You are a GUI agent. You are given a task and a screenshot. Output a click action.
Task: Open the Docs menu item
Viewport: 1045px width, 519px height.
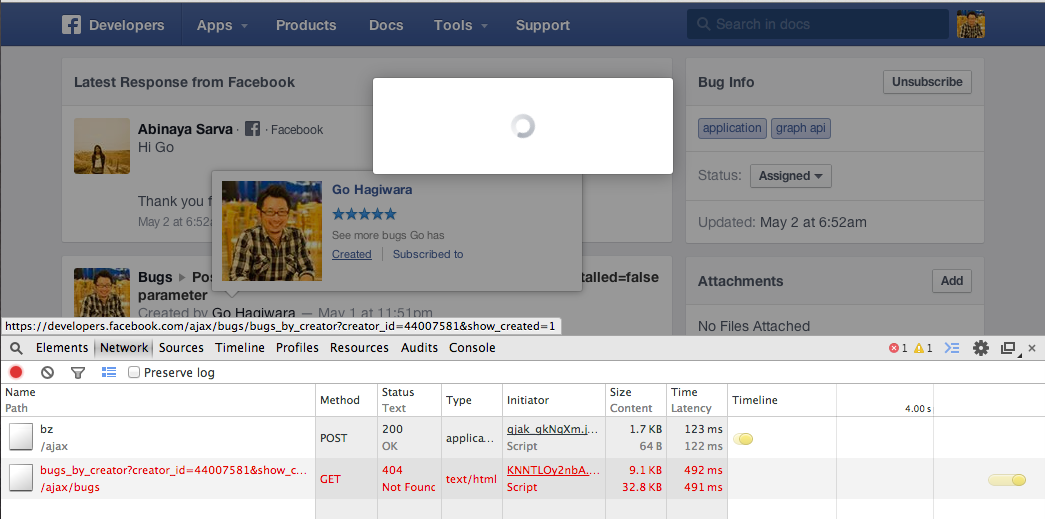click(x=386, y=25)
